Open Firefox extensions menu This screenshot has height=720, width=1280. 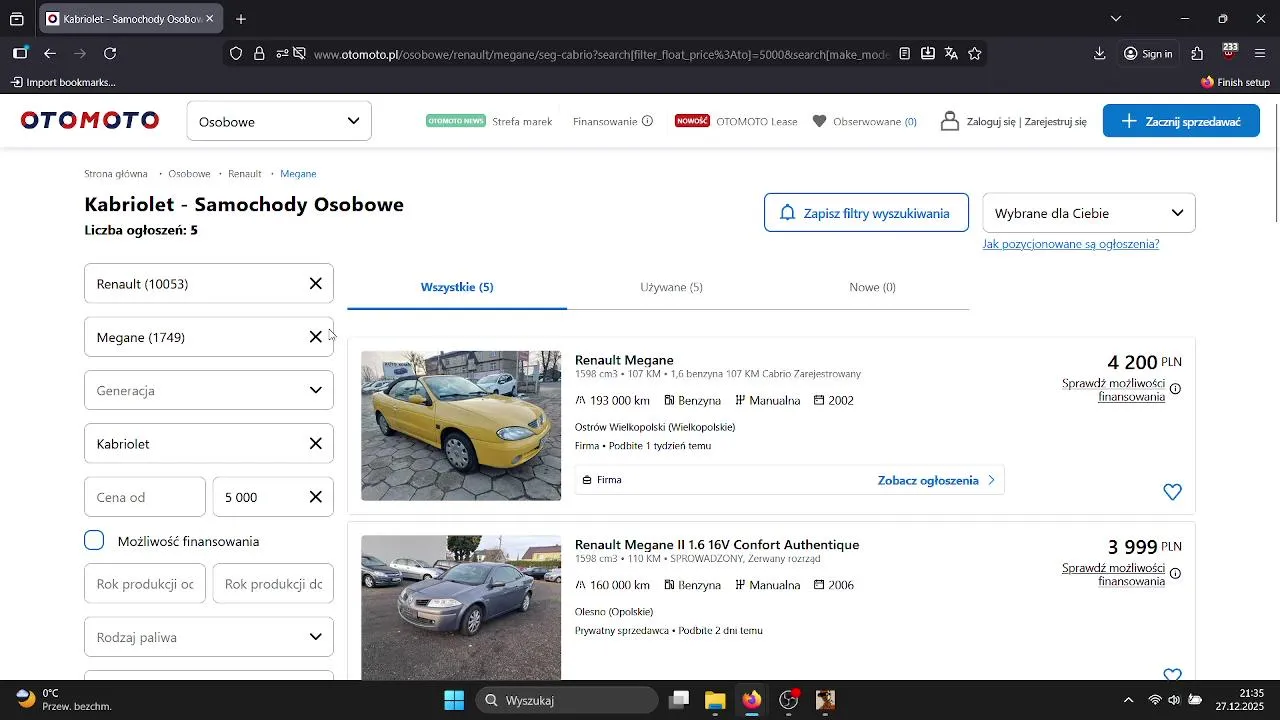tap(1197, 54)
